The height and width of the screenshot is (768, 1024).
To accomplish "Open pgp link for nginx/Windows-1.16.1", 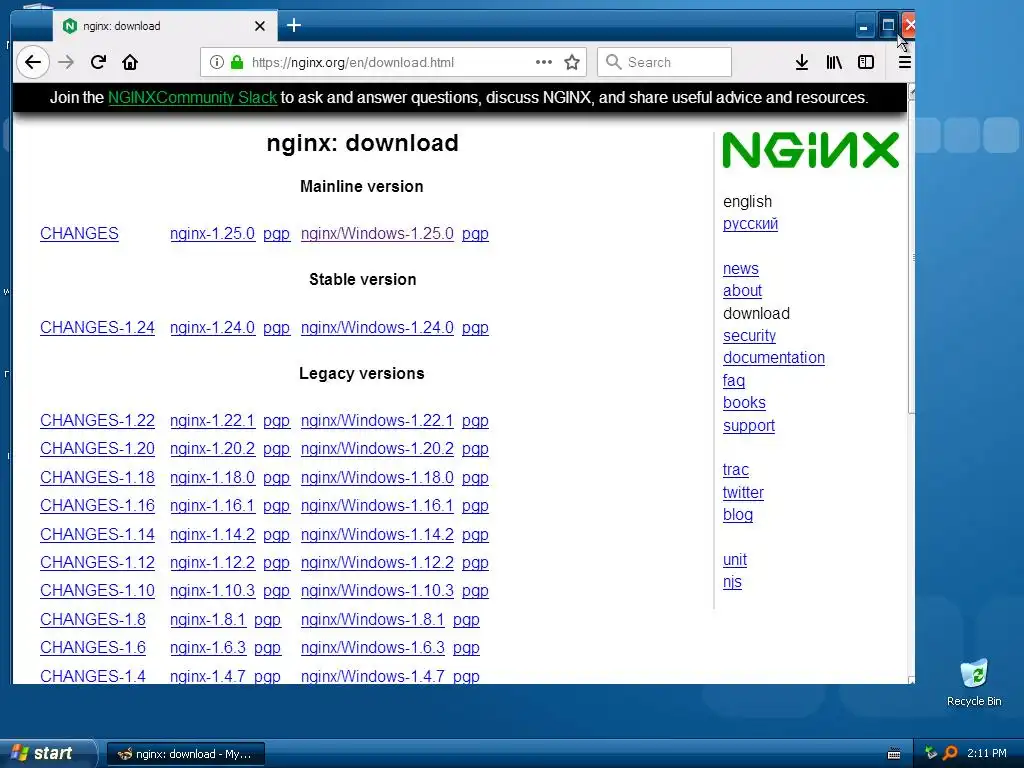I will coord(475,506).
